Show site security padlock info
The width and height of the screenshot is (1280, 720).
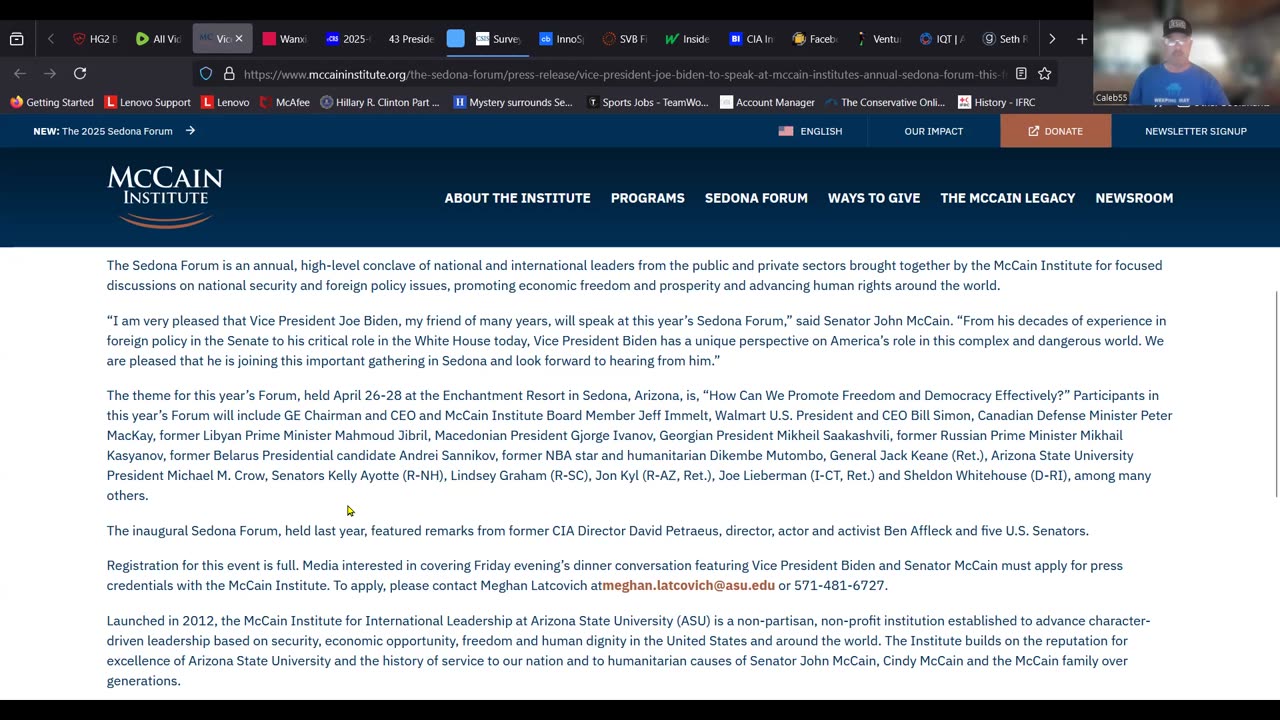click(x=229, y=73)
